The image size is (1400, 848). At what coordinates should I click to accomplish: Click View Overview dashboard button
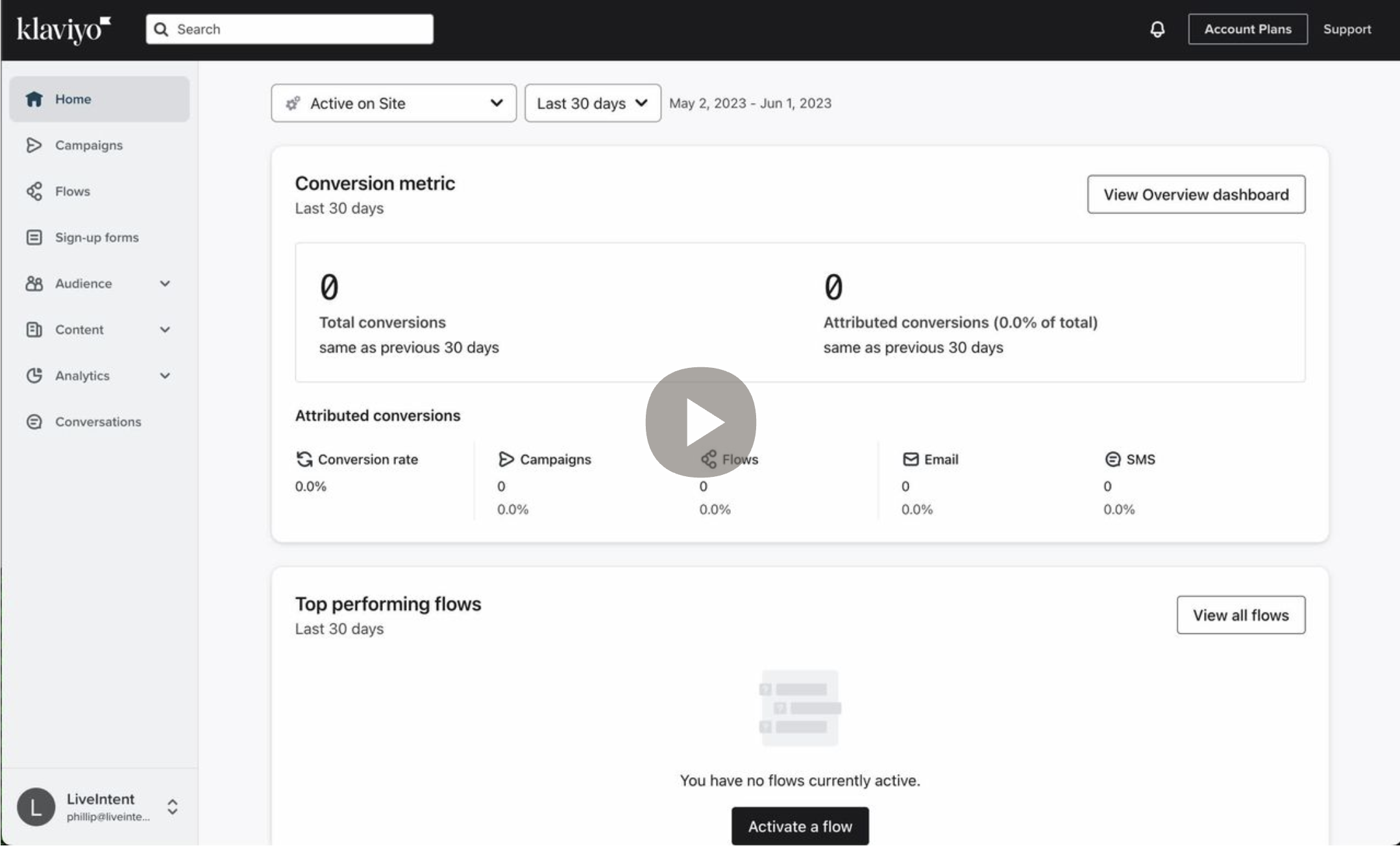[1196, 195]
